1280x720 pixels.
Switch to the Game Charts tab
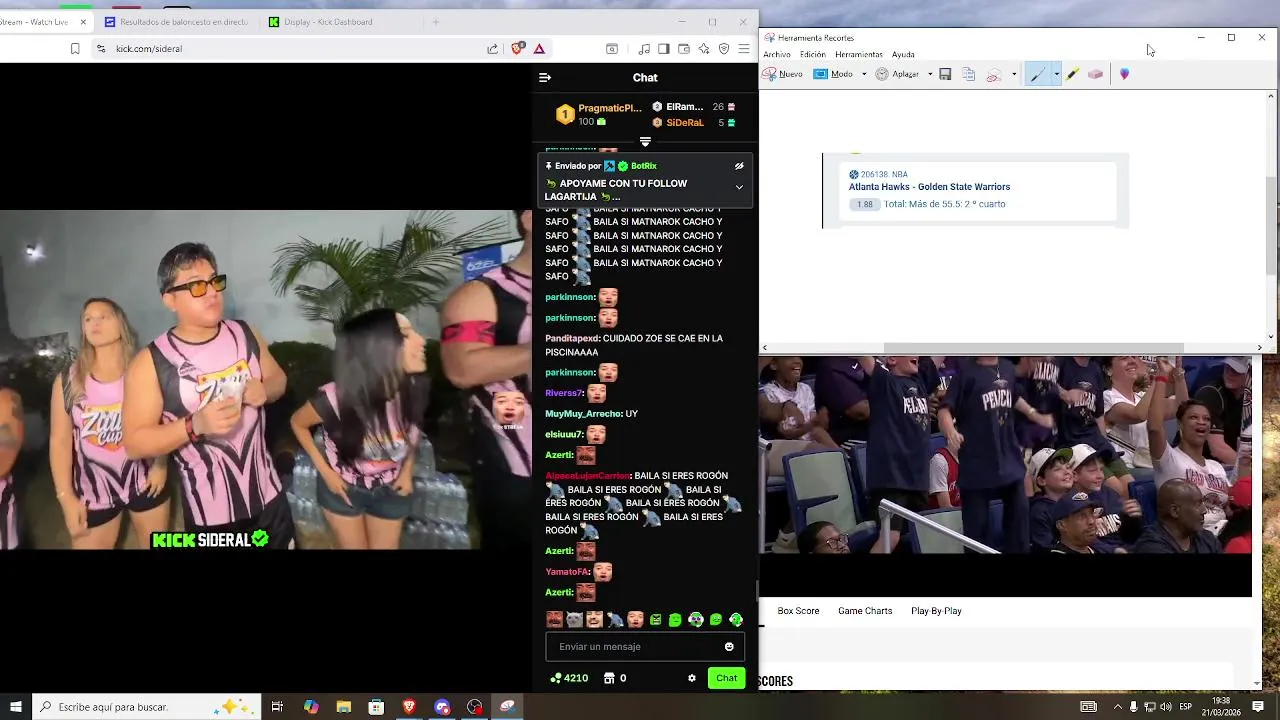pos(865,611)
